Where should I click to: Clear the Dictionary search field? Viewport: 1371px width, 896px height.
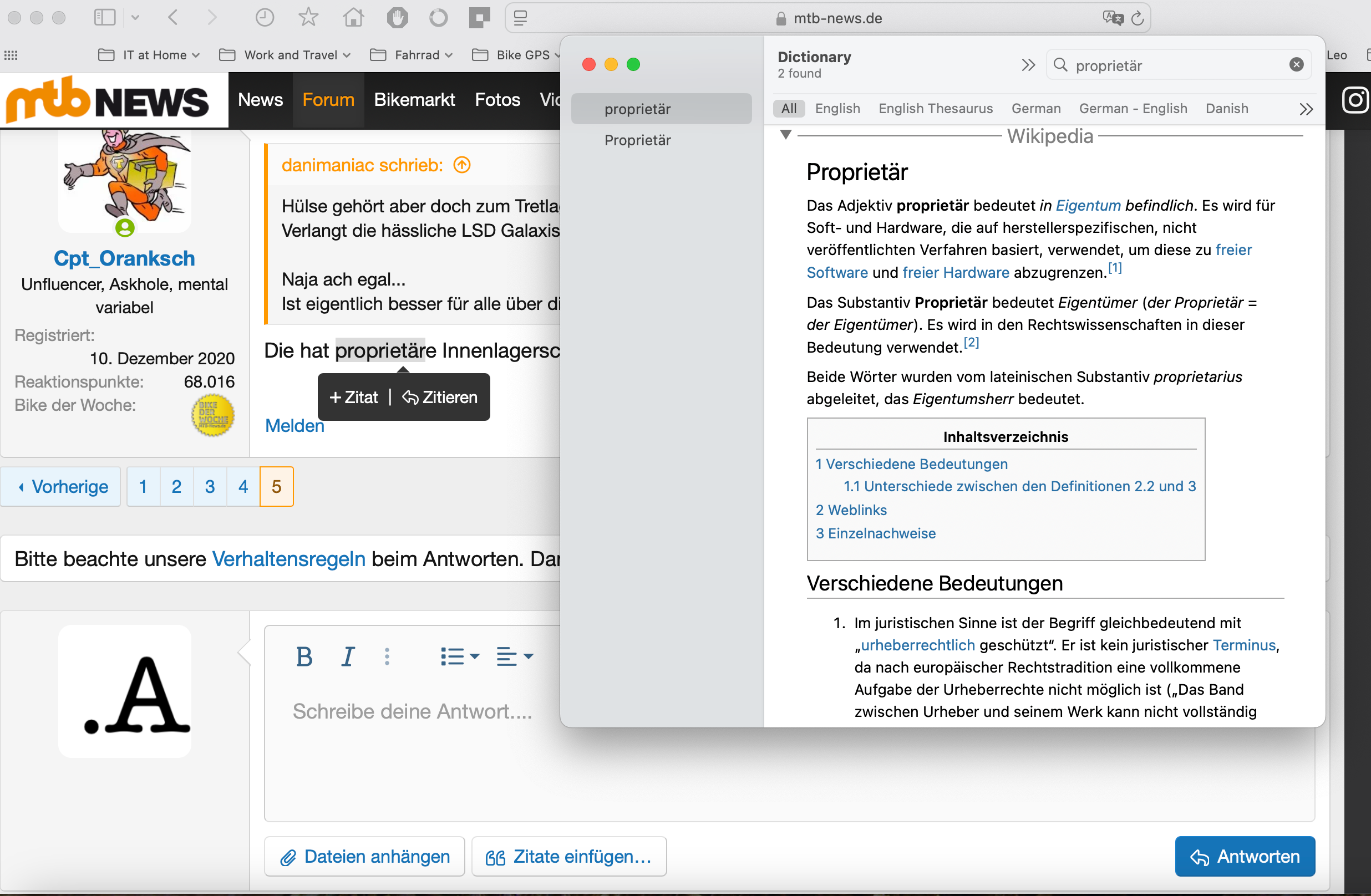[1296, 64]
